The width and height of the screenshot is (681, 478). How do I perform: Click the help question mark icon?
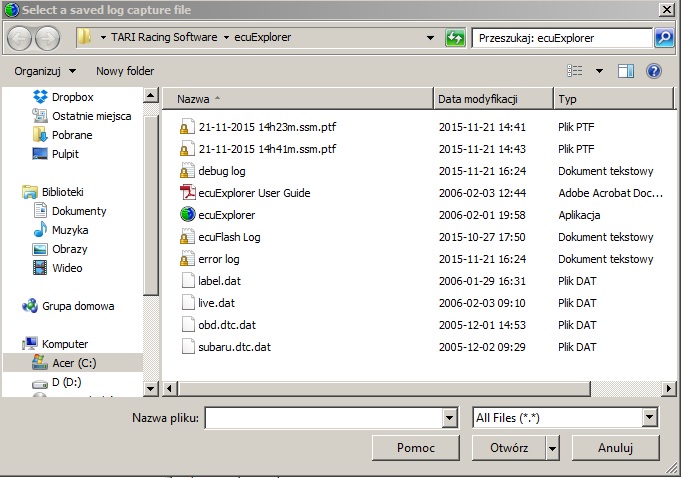point(654,71)
